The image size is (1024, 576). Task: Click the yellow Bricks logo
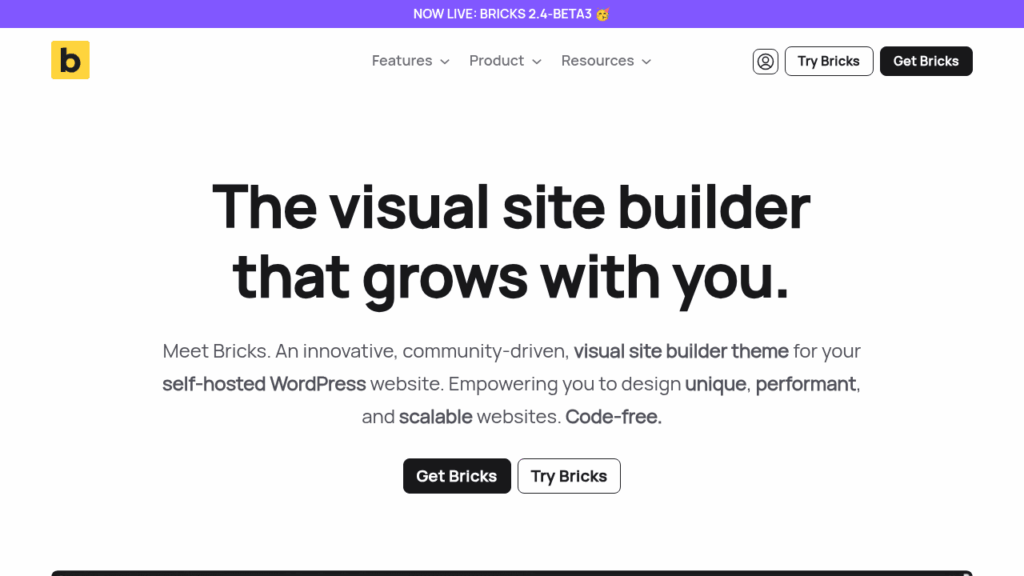71,60
